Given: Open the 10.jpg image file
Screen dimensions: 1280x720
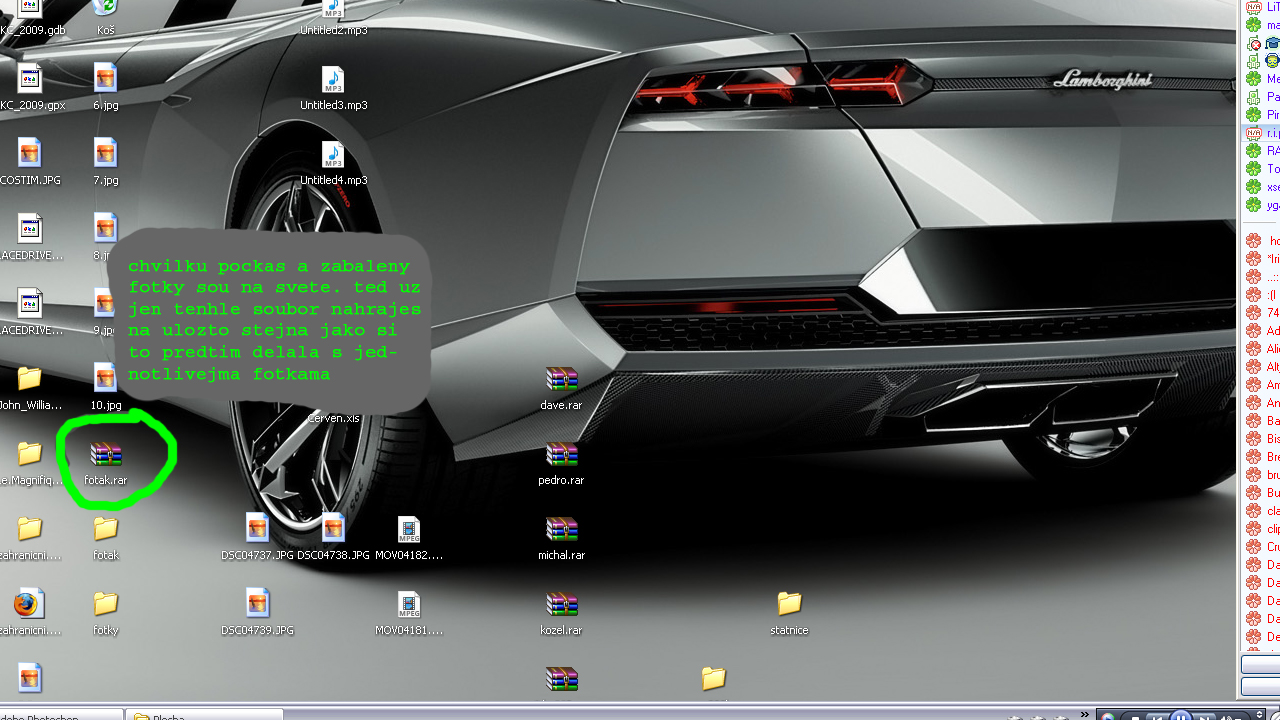Looking at the screenshot, I should tap(105, 380).
